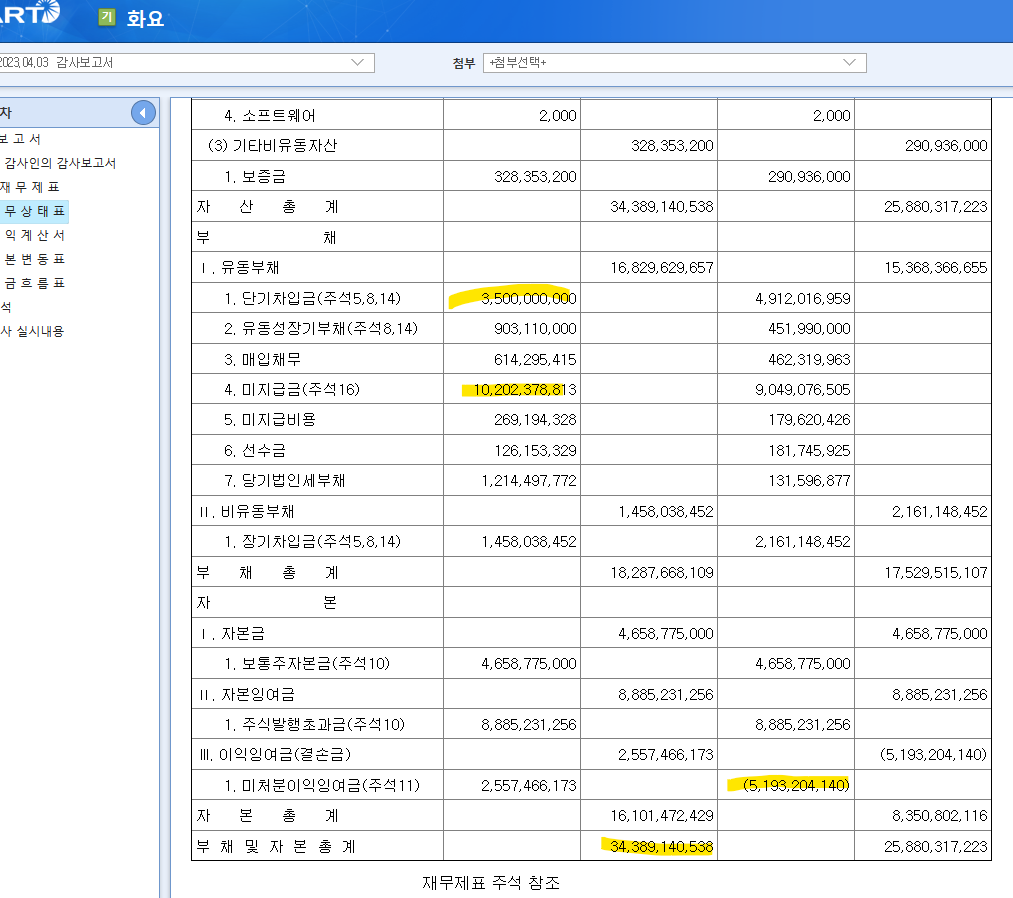This screenshot has height=898, width=1013.
Task: Click the Ⅱ. 비유동부채 section label
Action: pos(246,512)
